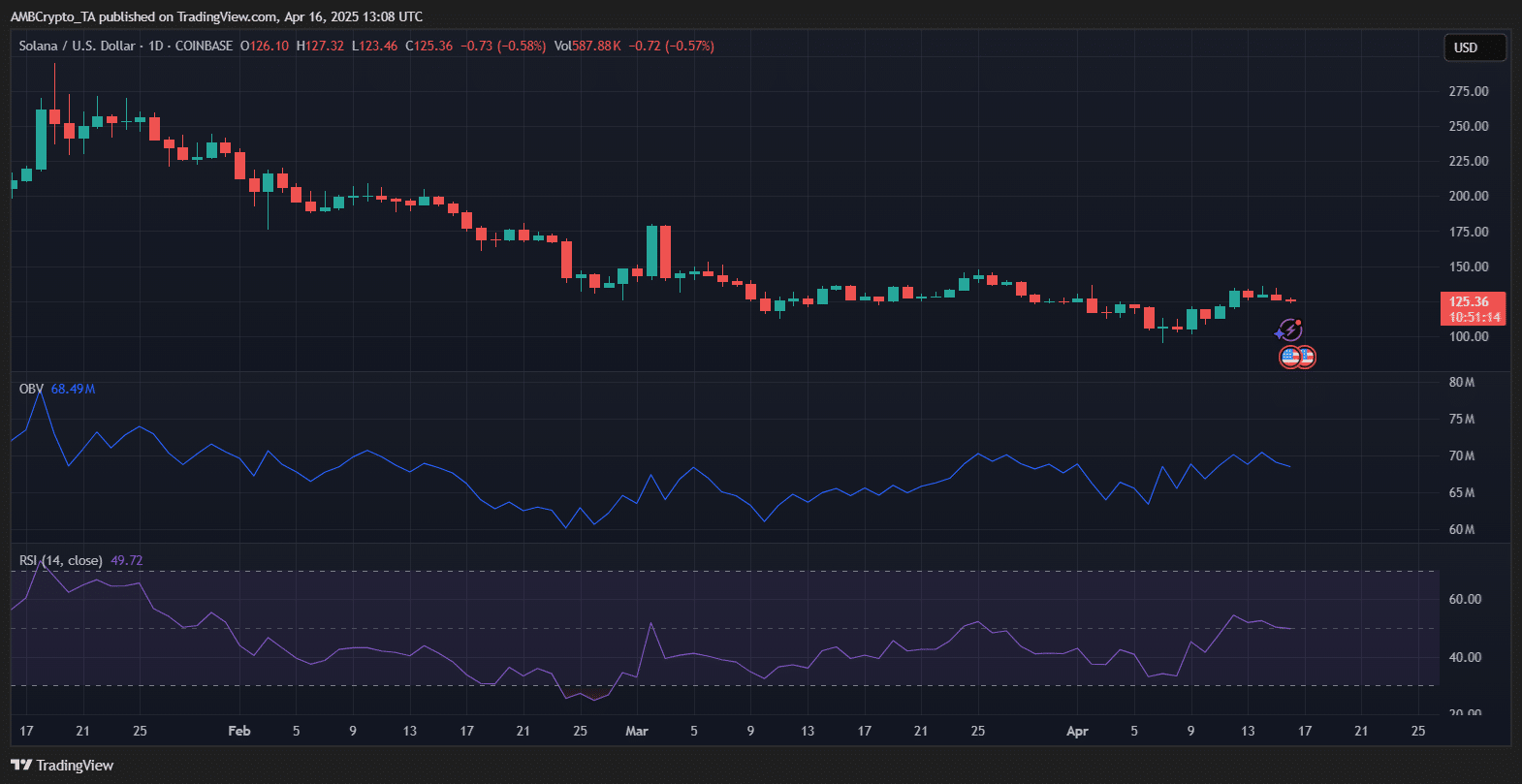Click the Apr label on time axis
This screenshot has width=1522, height=784.
click(x=1077, y=731)
